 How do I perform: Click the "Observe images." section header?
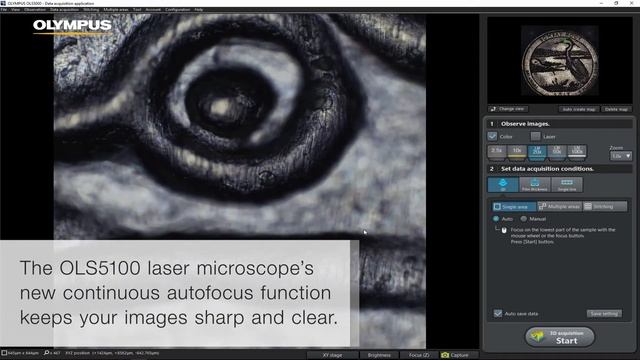pyautogui.click(x=560, y=124)
